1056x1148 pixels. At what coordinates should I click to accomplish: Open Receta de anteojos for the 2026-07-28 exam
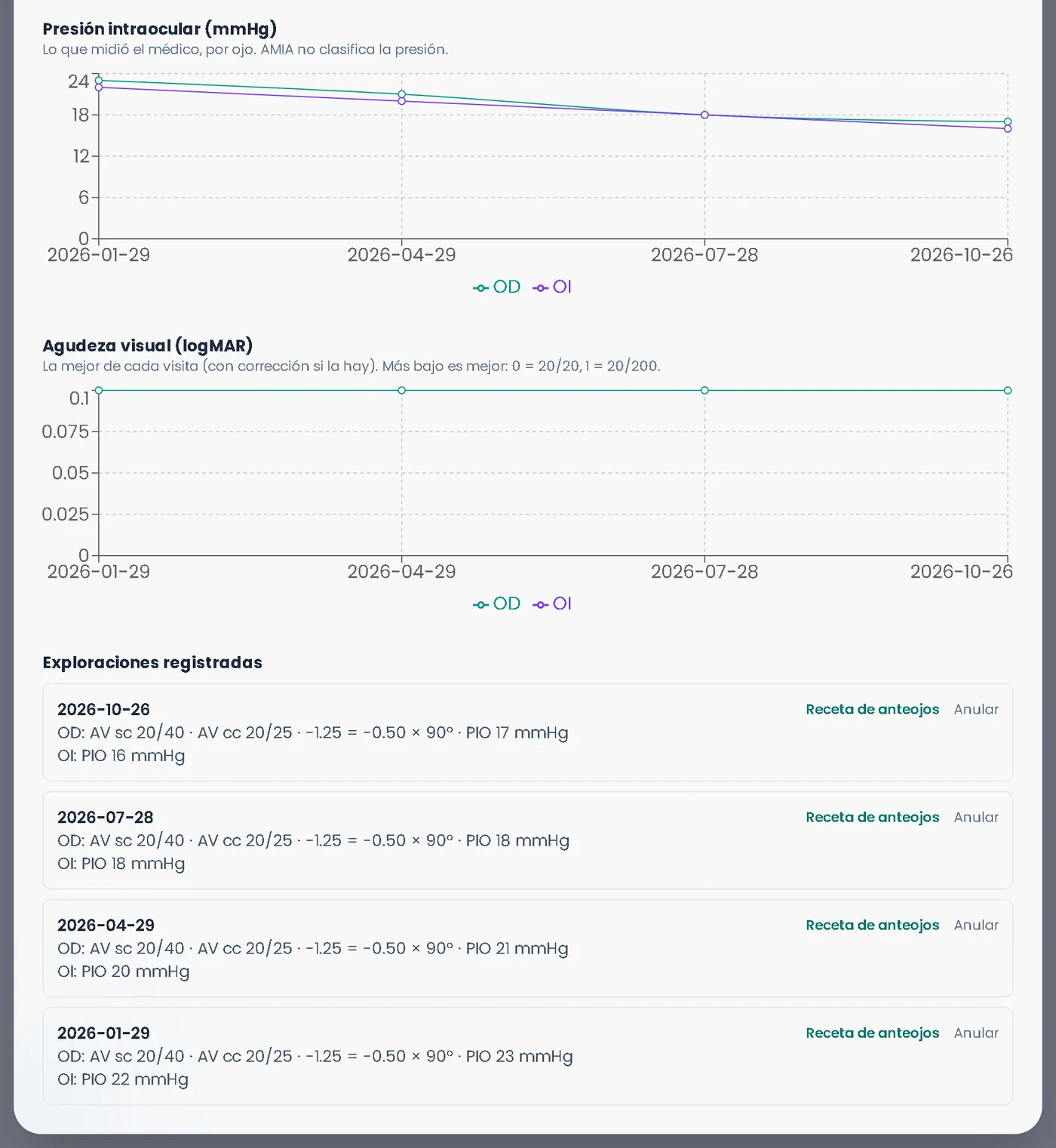pyautogui.click(x=872, y=818)
